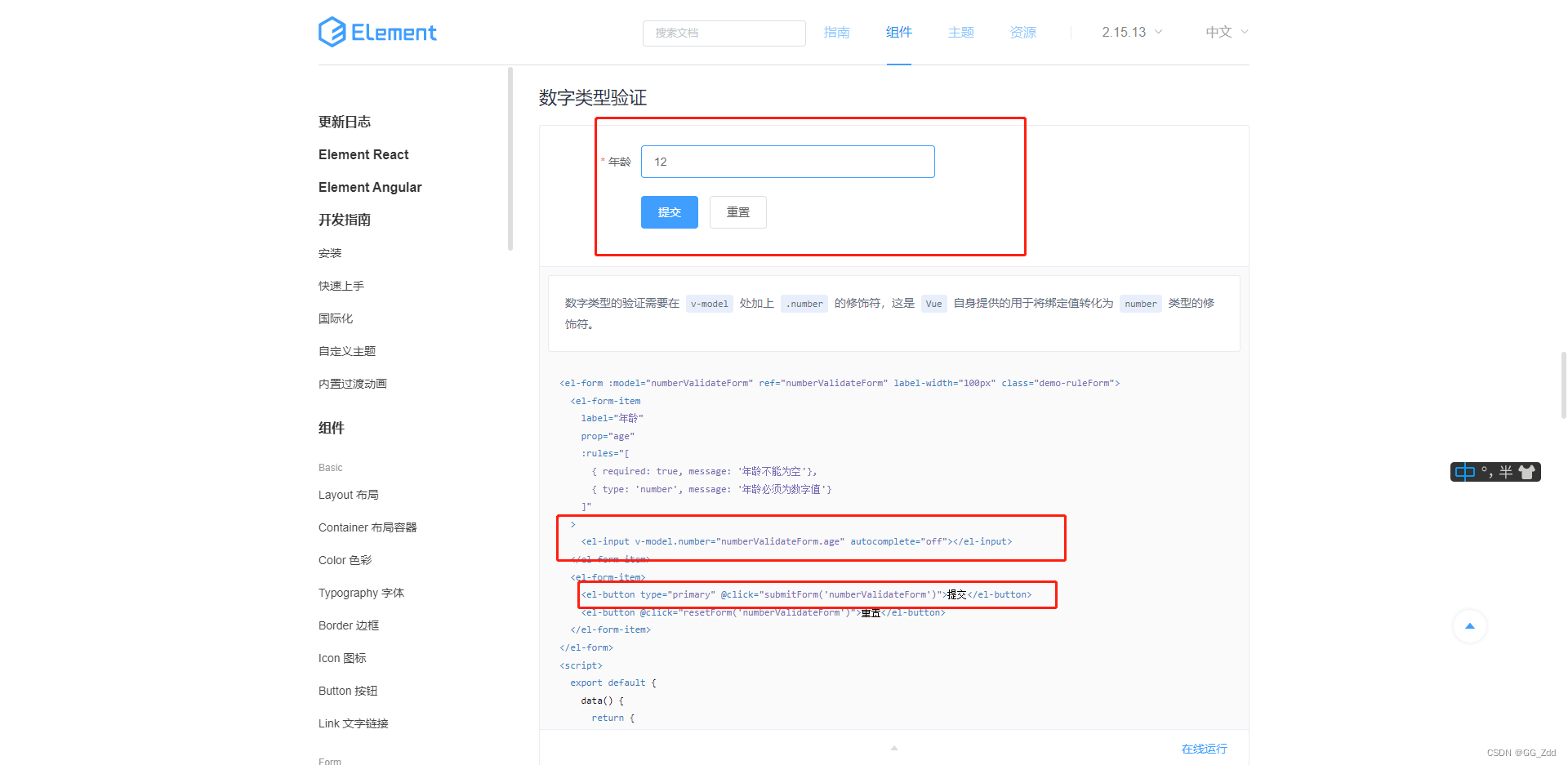Open Typography 字体 in the sidebar
This screenshot has height=765, width=1568.
(x=361, y=593)
